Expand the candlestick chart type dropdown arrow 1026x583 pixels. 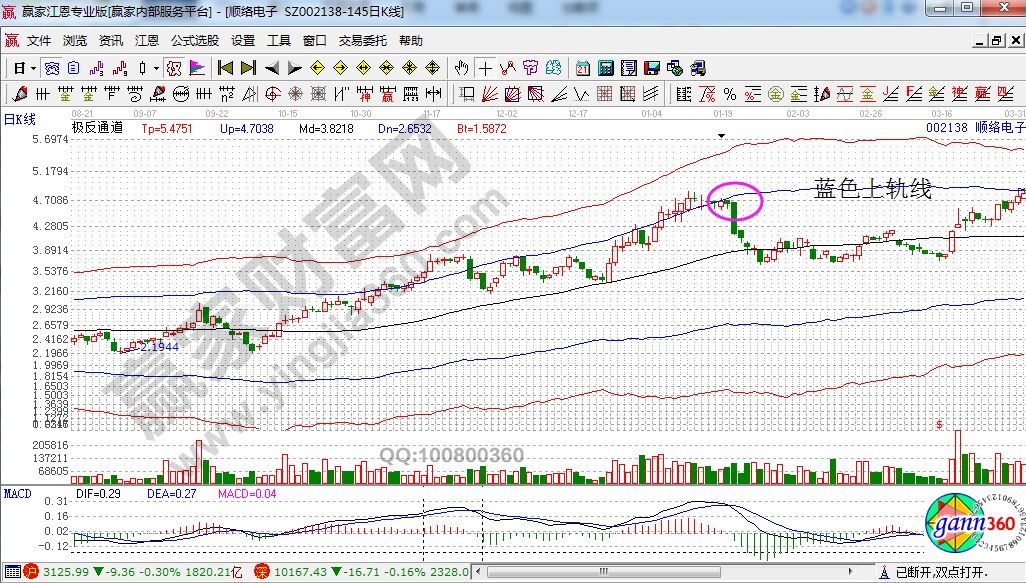pyautogui.click(x=156, y=68)
